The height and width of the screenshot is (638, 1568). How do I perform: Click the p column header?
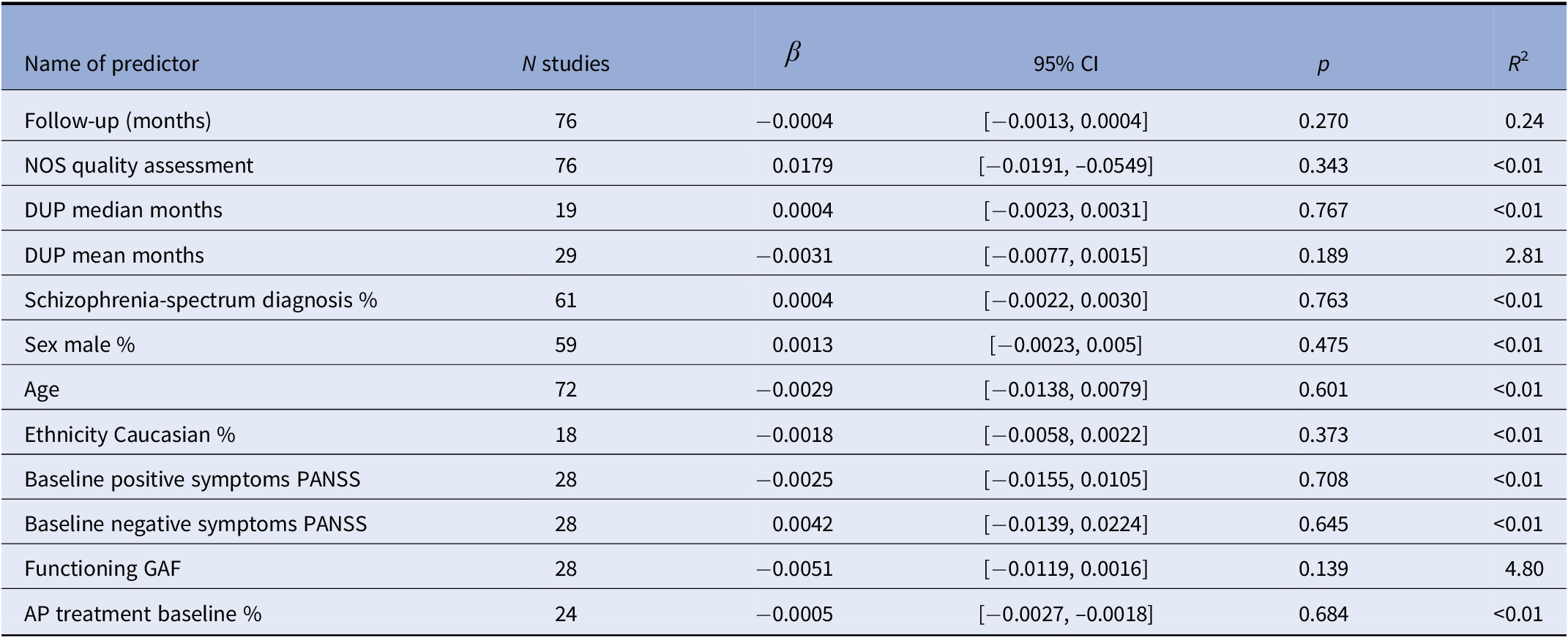[1323, 65]
